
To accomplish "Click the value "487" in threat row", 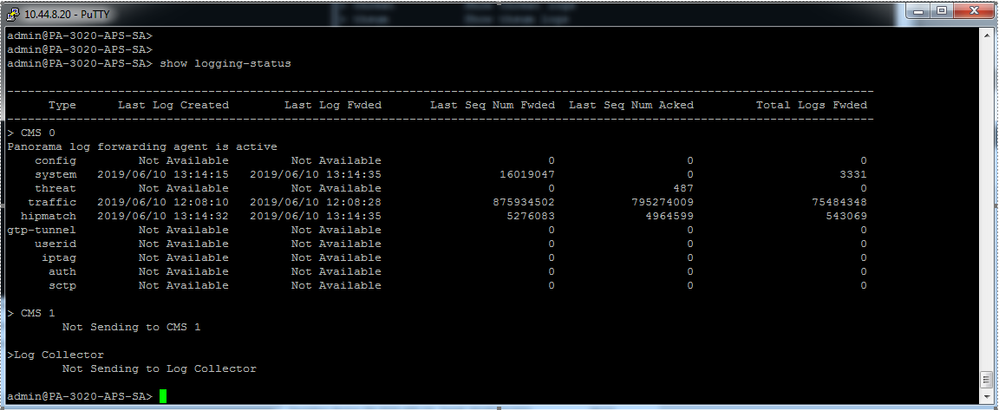I will [x=683, y=188].
